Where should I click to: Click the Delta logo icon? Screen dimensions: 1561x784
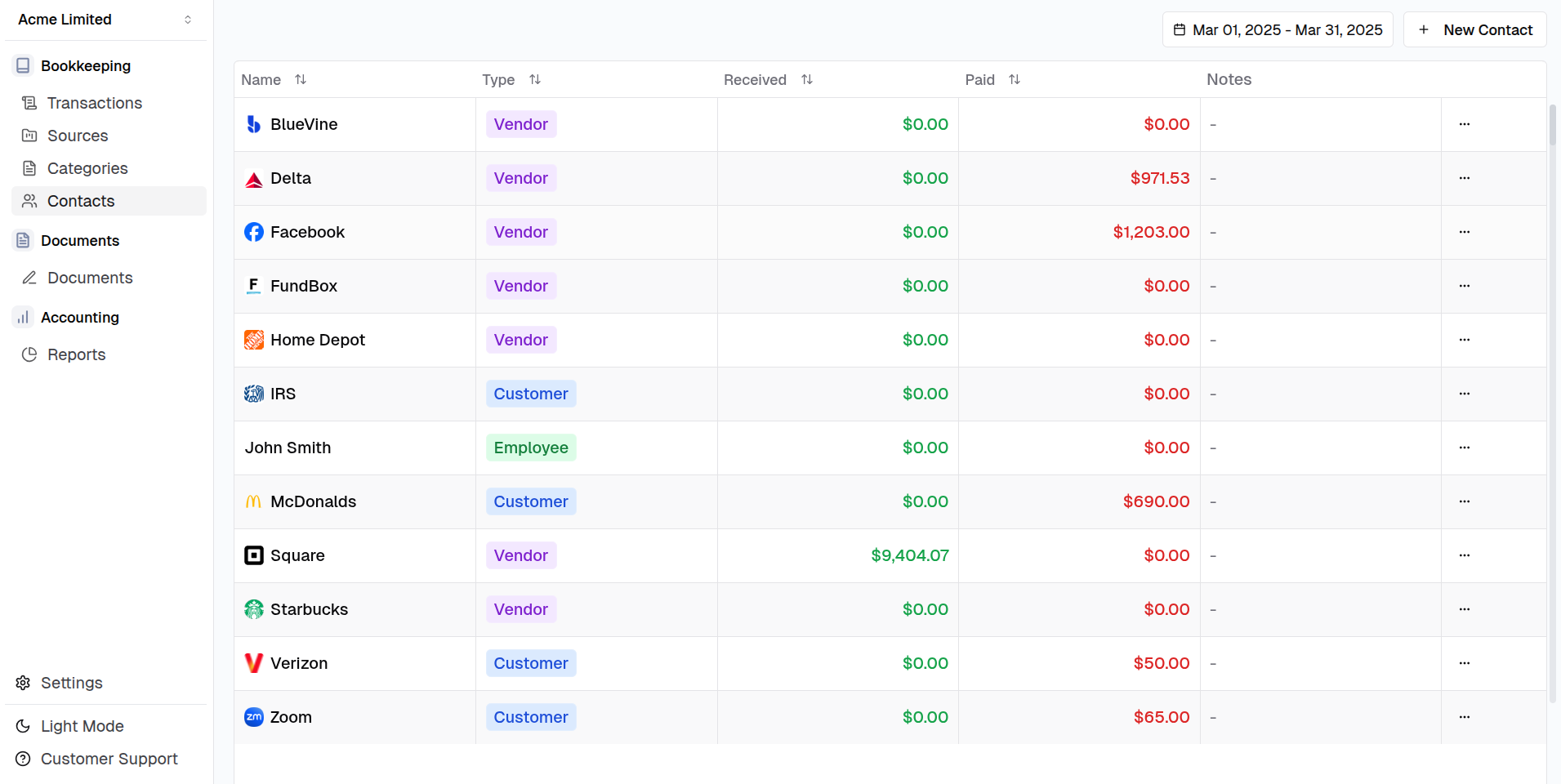254,178
